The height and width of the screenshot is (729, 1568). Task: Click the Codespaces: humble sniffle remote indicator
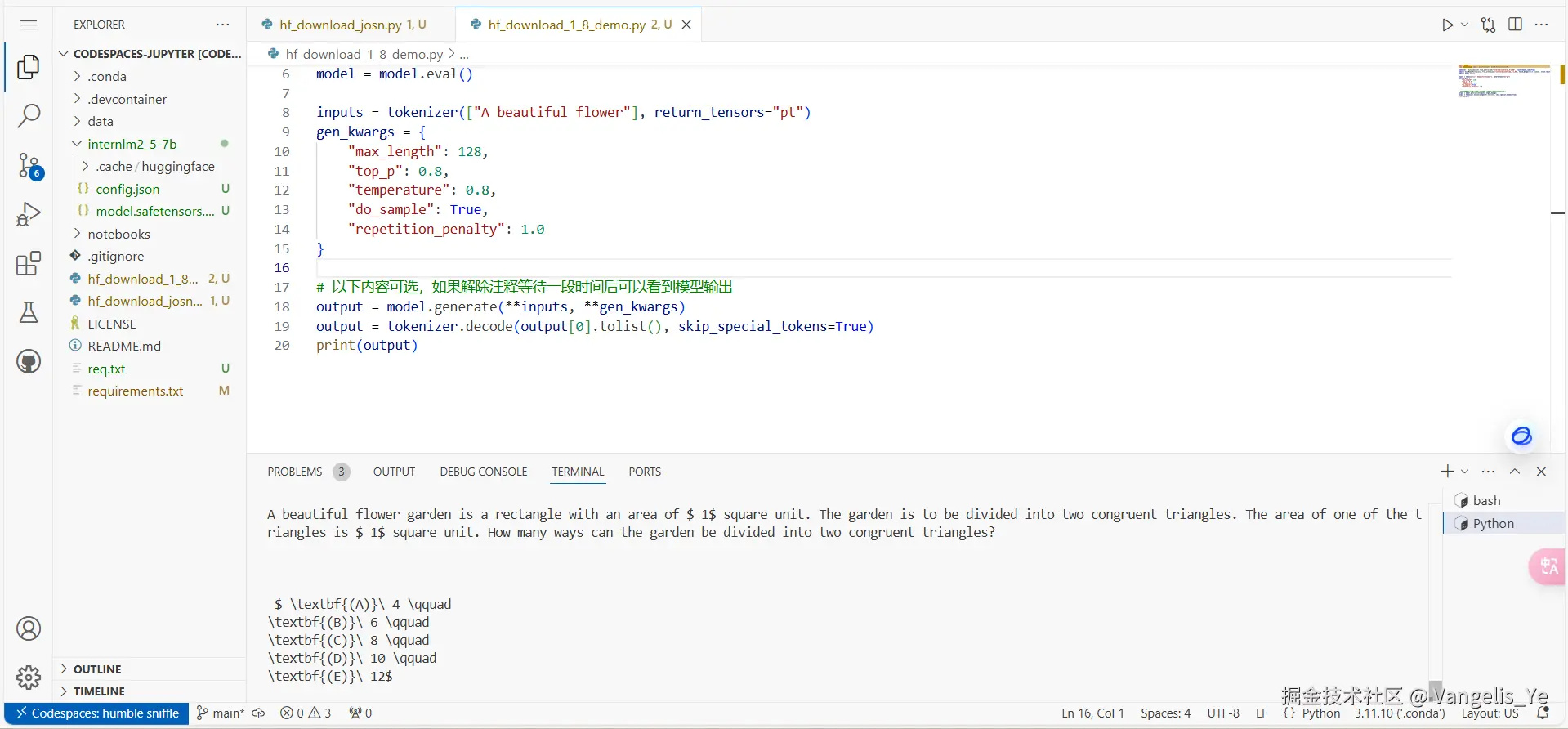97,713
